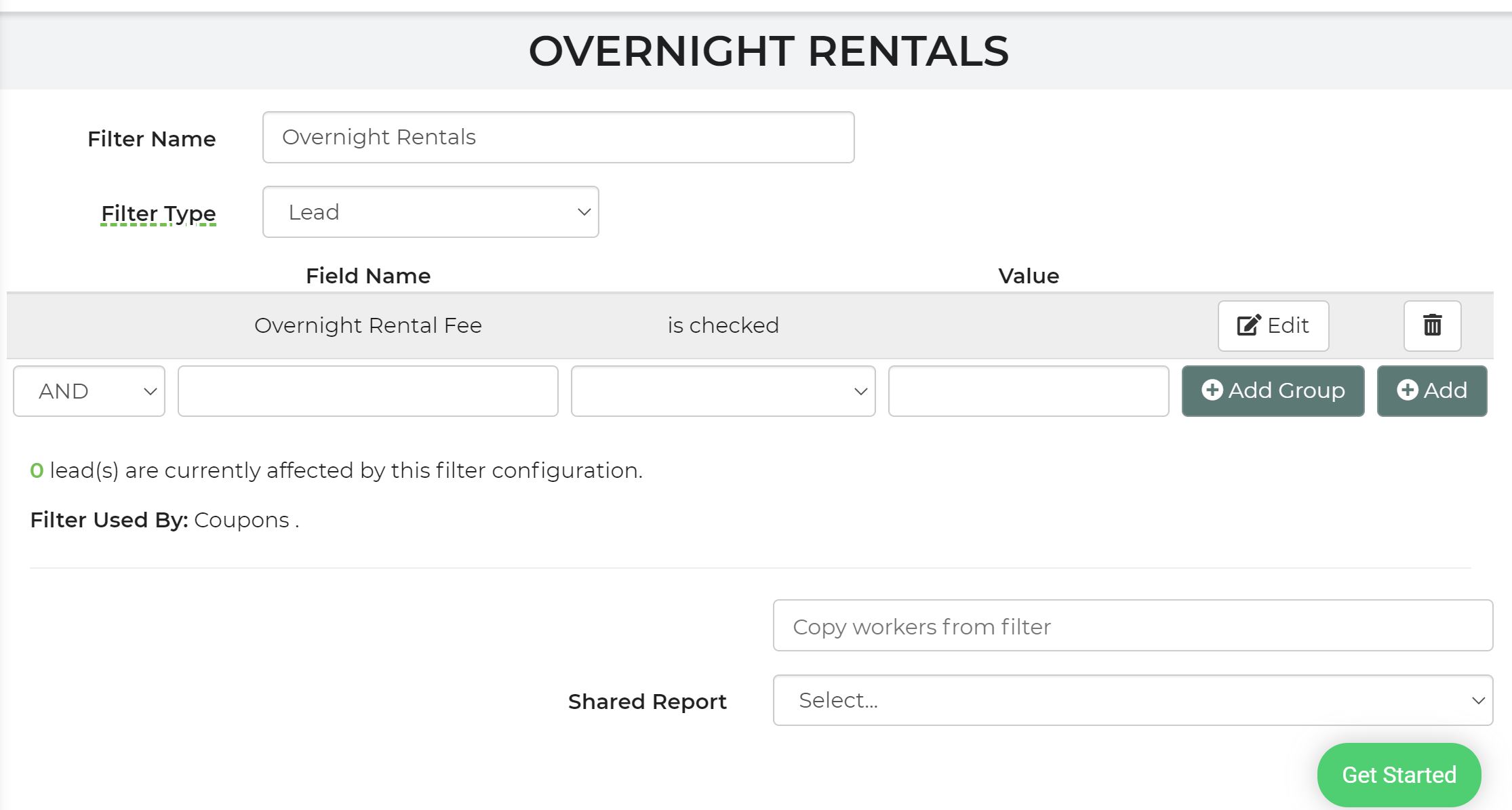Click the Copy workers from filter field
This screenshot has height=810, width=1512.
coord(1132,626)
